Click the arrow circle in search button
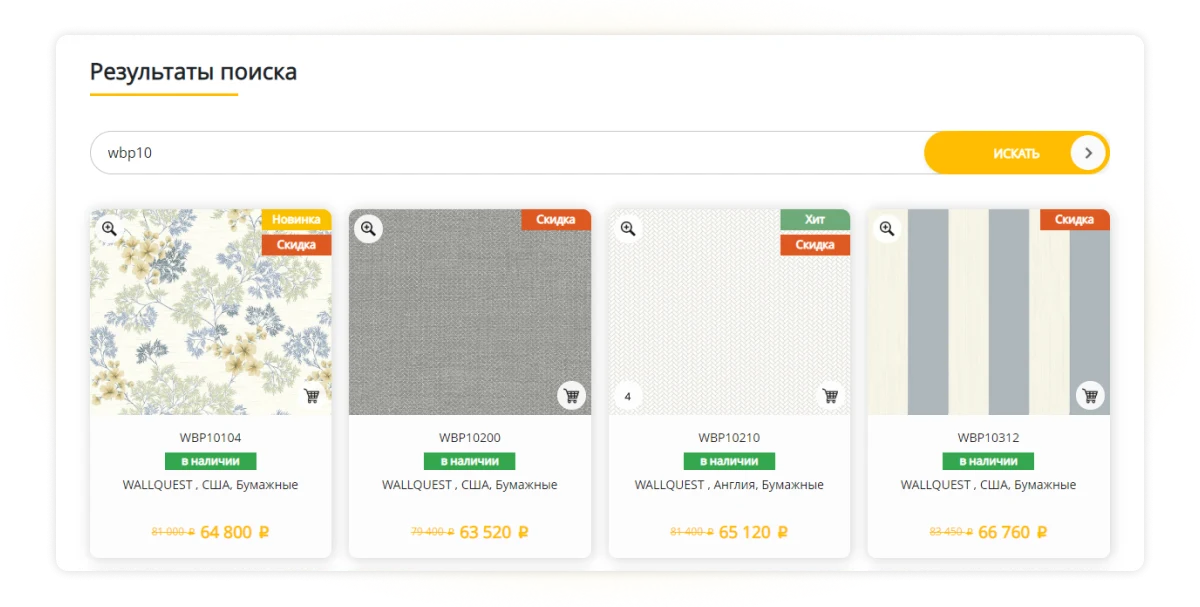Image resolution: width=1200 pixels, height=607 pixels. tap(1088, 153)
